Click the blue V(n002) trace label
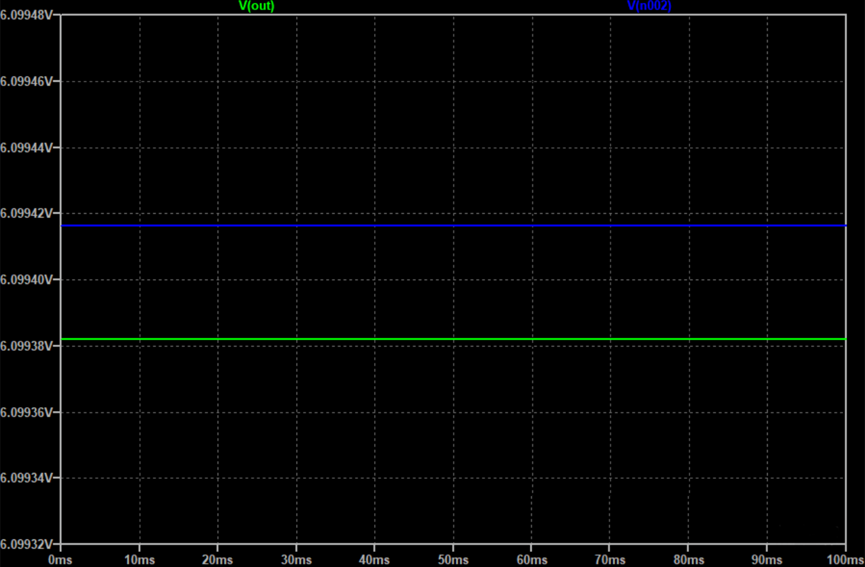 [x=649, y=6]
